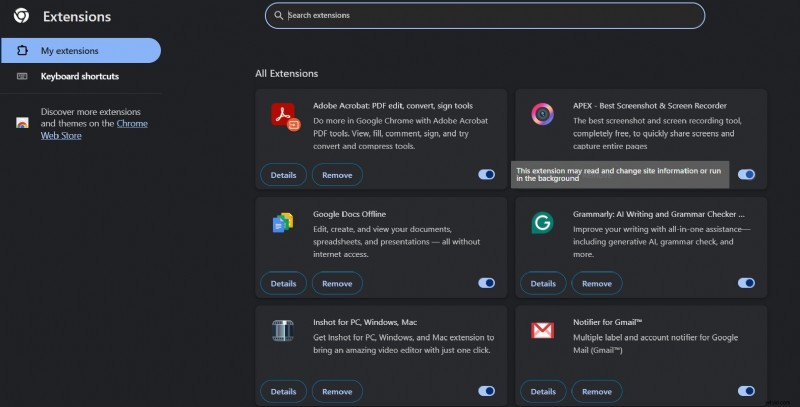800x407 pixels.
Task: Open Details for Adobe Acrobat
Action: 283,175
